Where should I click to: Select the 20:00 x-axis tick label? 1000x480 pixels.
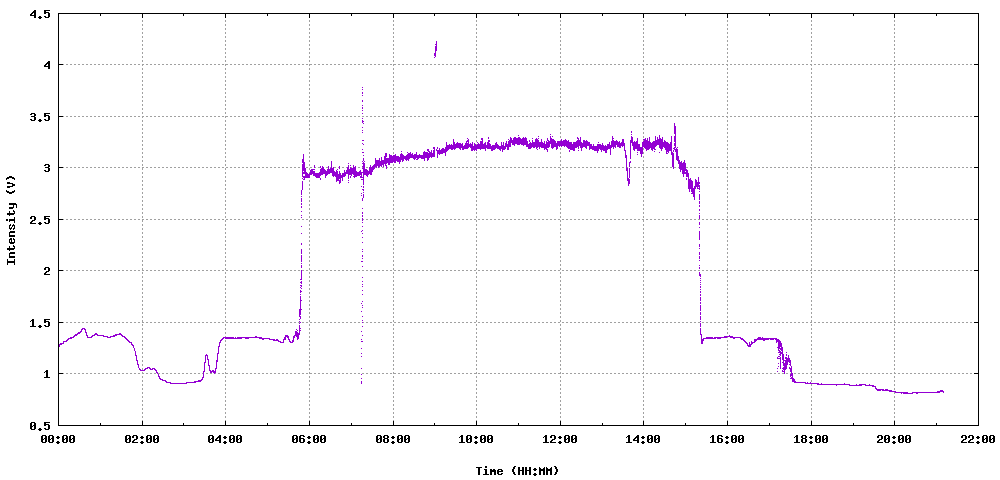coord(894,439)
